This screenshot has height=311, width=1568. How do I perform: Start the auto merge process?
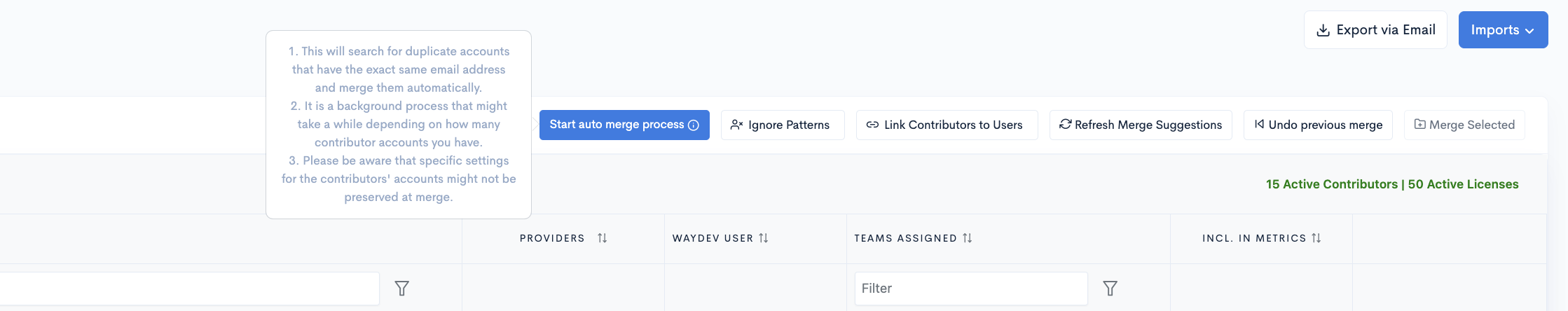(624, 125)
